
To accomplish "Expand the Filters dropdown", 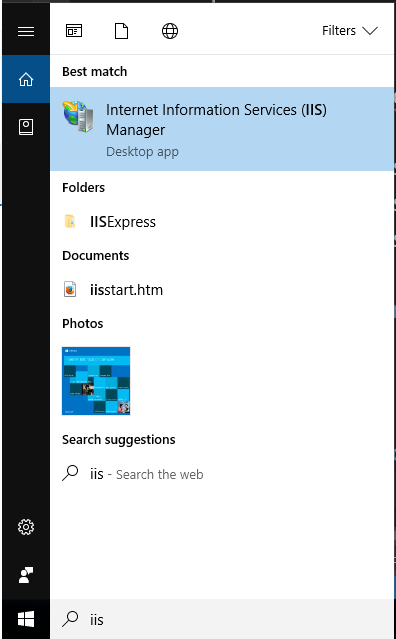I will pyautogui.click(x=350, y=31).
